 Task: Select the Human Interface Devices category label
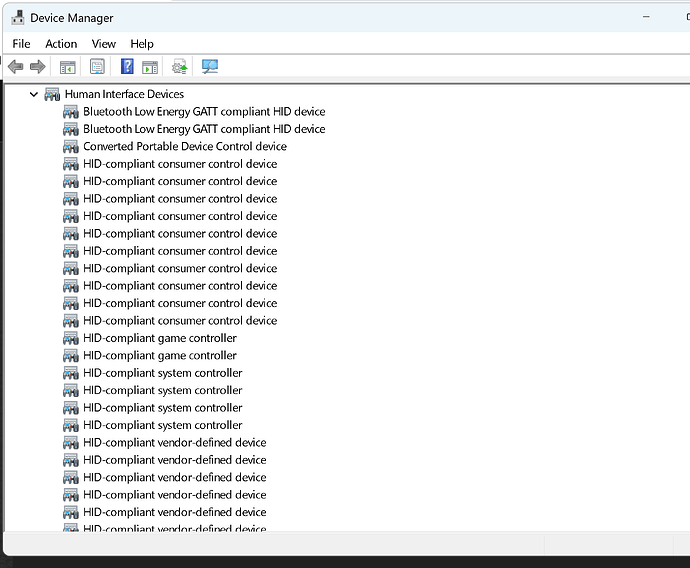[x=138, y=94]
